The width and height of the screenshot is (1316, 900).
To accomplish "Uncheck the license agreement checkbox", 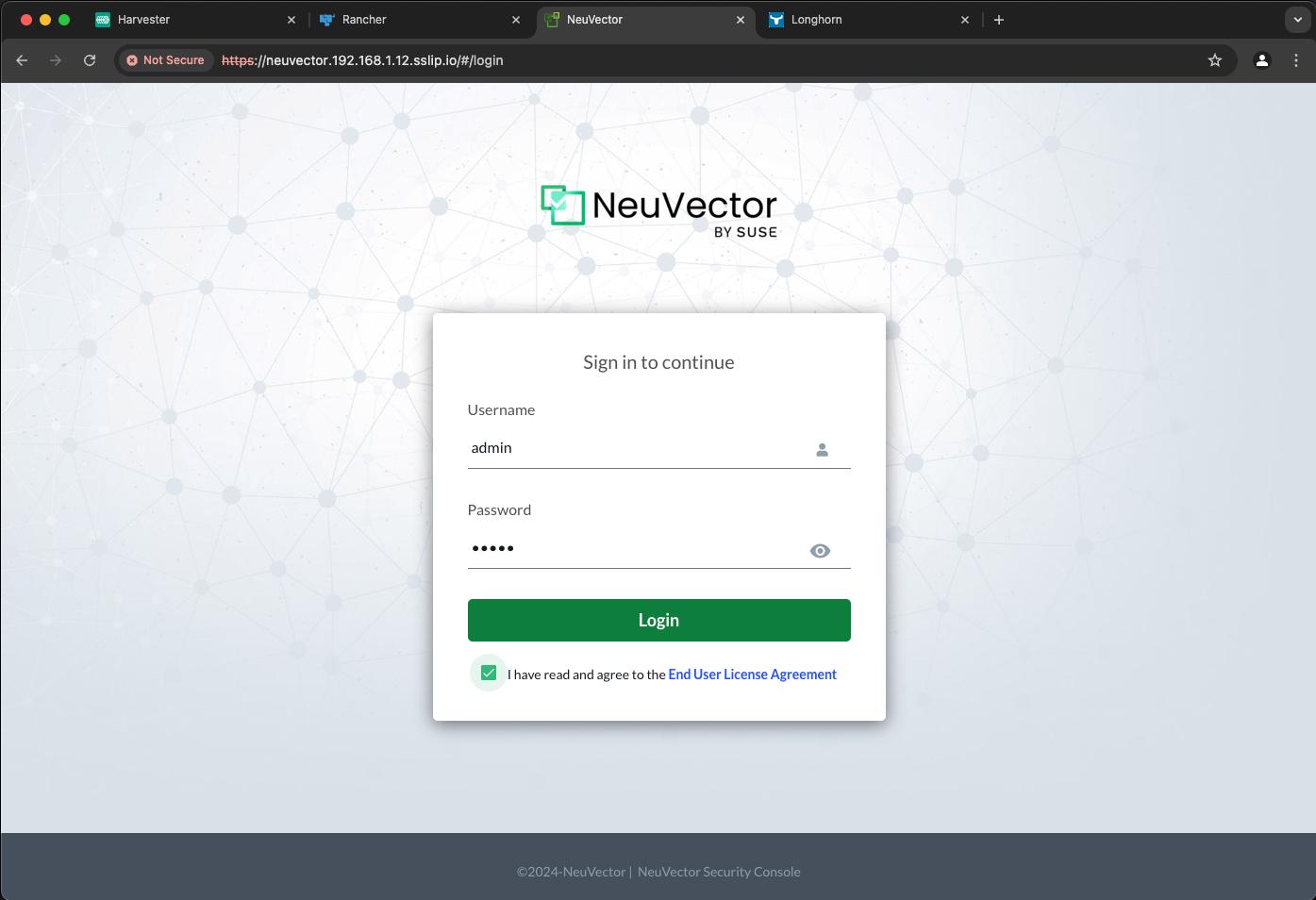I will click(x=489, y=673).
